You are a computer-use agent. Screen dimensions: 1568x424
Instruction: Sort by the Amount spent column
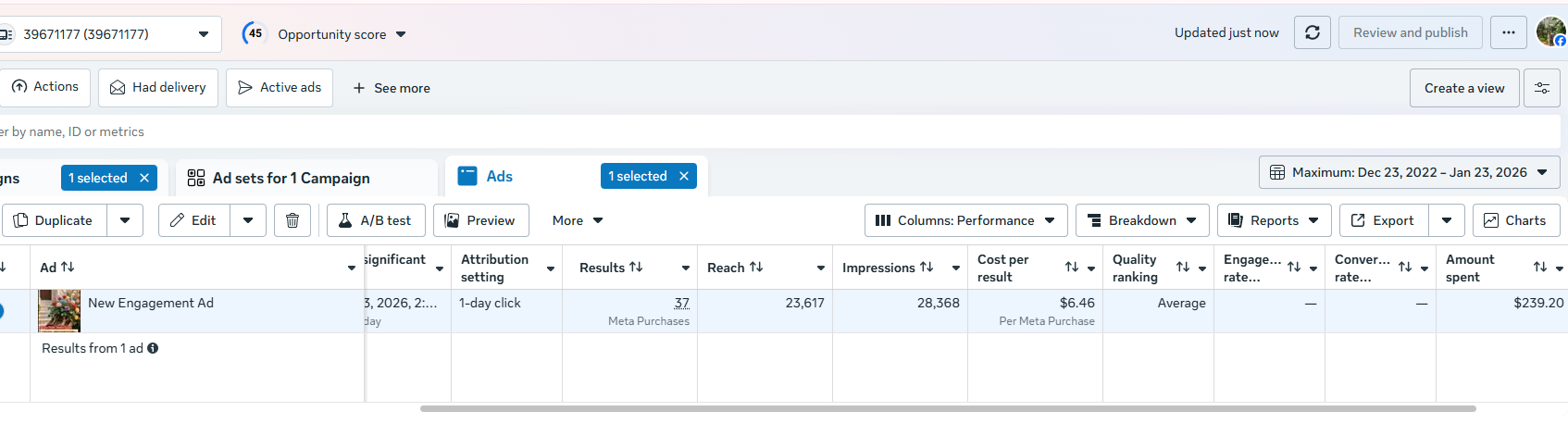click(1539, 267)
